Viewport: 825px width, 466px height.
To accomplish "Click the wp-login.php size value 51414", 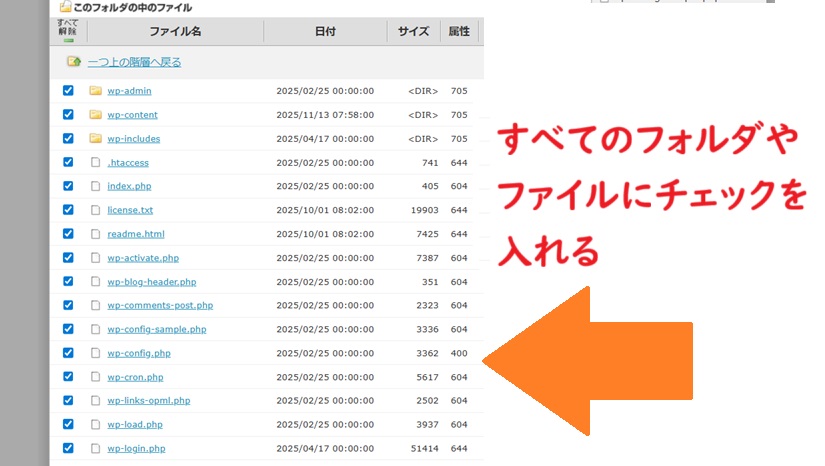I will pos(425,449).
